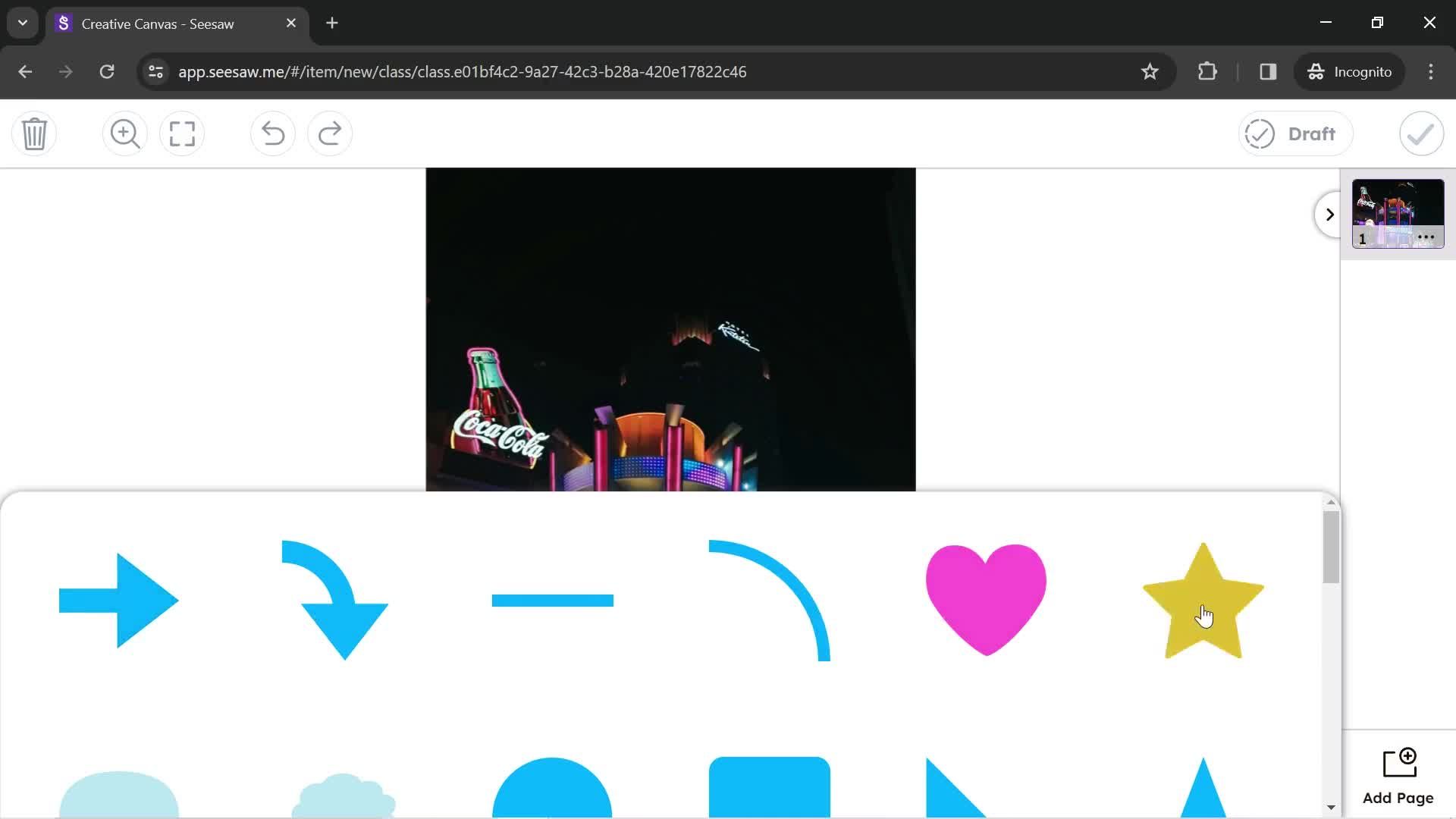Submit with the green checkmark button
This screenshot has height=819, width=1456.
[1420, 133]
